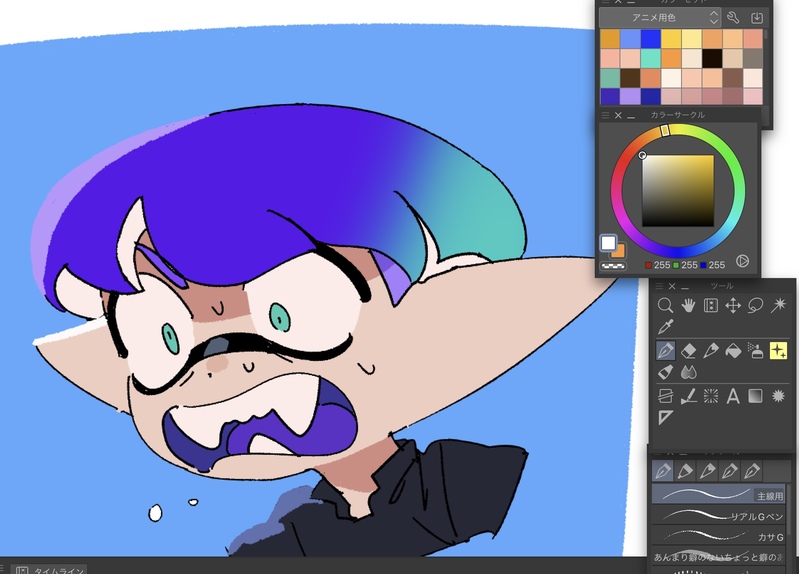This screenshot has width=799, height=574.
Task: Switch to fifth sub tool group tab
Action: (752, 471)
